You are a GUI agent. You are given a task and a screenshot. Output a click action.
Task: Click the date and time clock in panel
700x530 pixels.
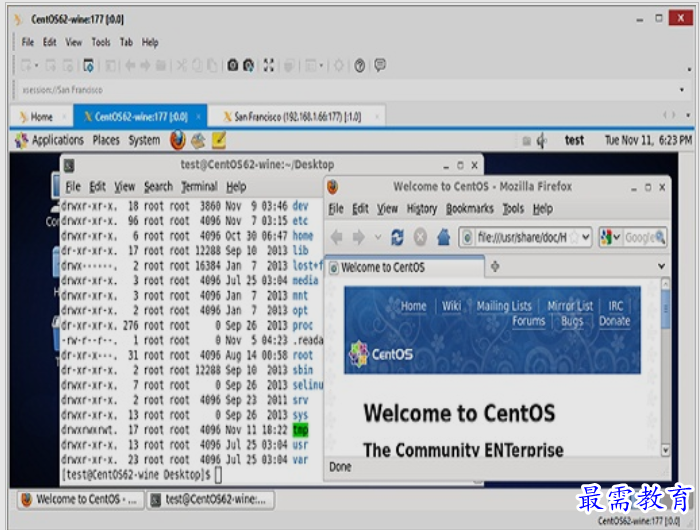(648, 141)
